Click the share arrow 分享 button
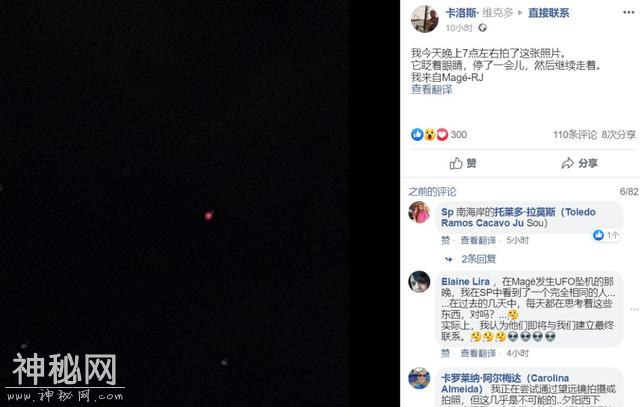The width and height of the screenshot is (640, 407). [579, 163]
